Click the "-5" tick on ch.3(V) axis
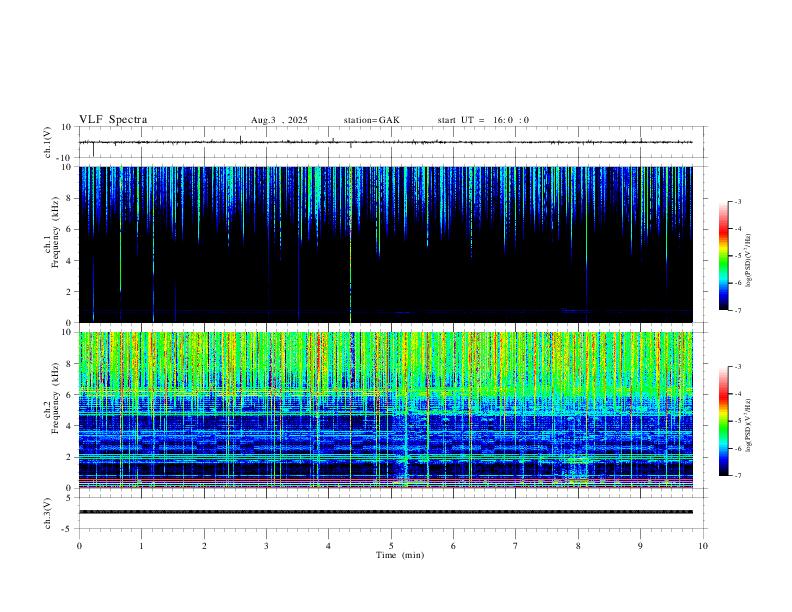The image size is (792, 612). 68,529
